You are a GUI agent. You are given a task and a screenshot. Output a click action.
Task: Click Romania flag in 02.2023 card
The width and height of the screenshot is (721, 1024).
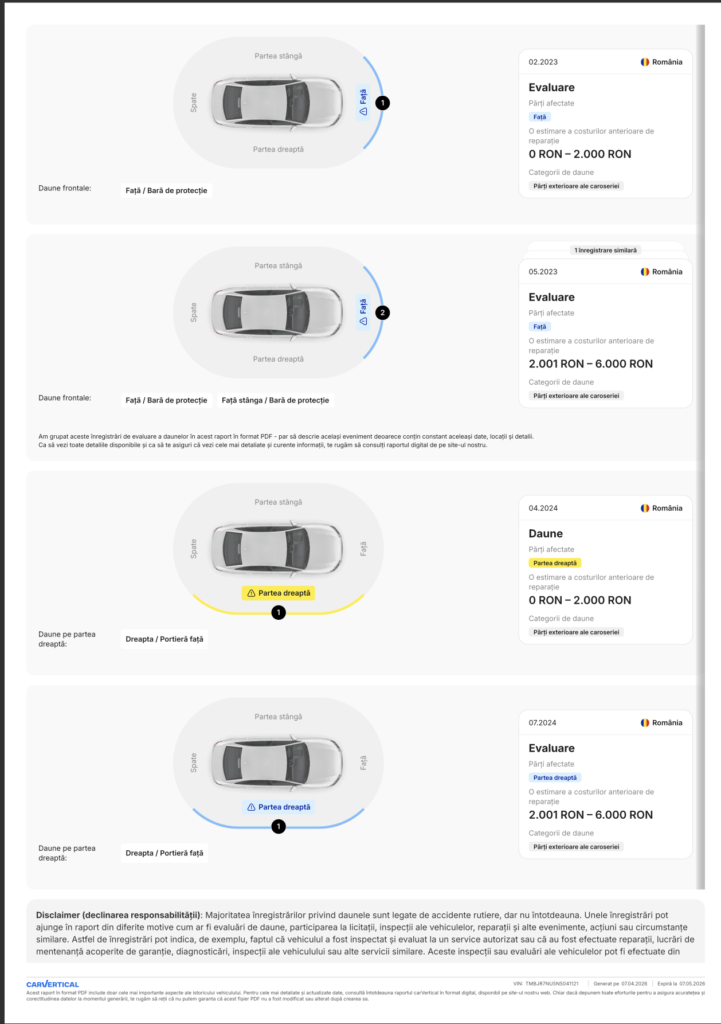point(645,62)
